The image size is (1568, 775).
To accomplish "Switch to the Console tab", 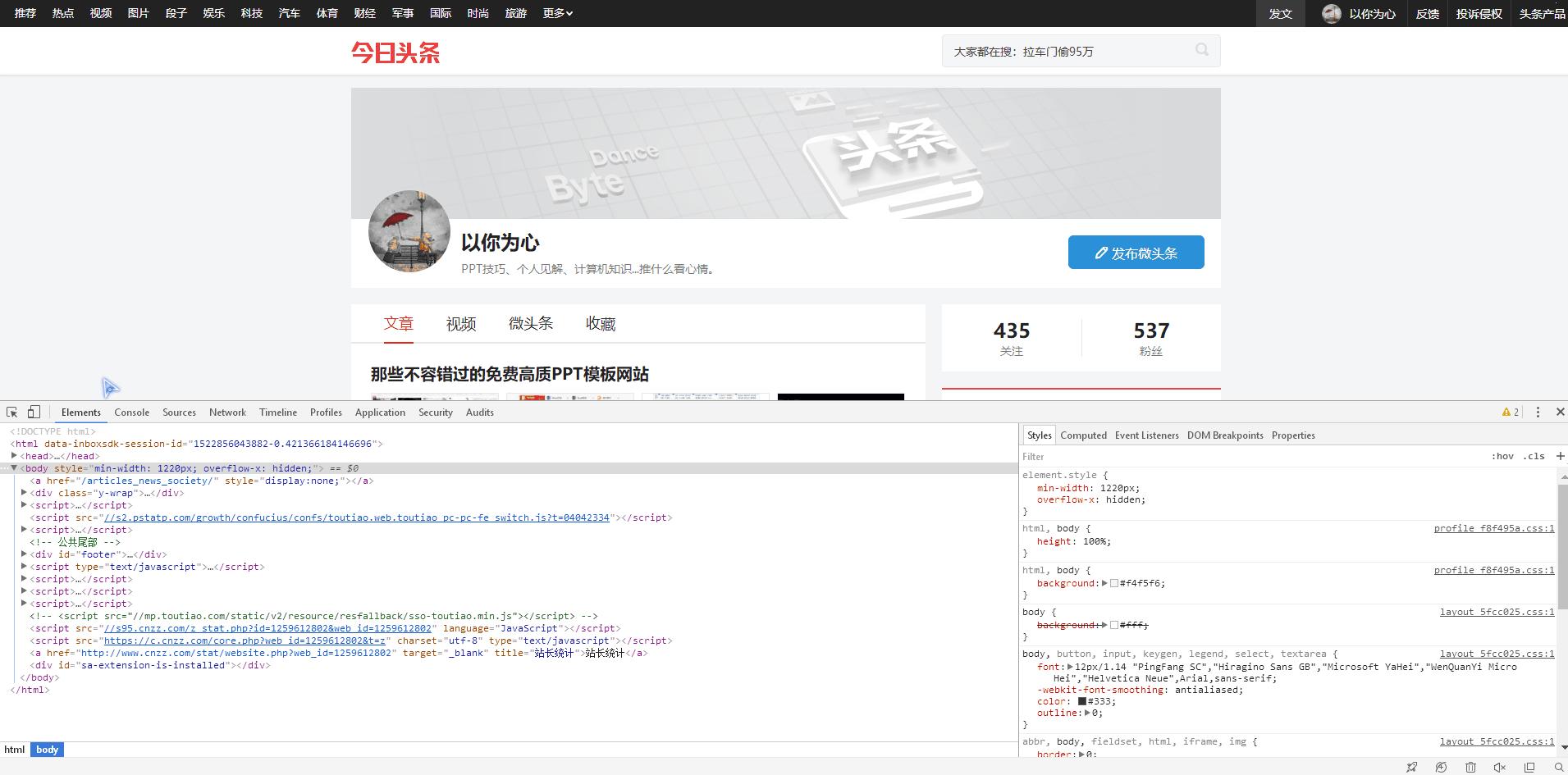I will tap(131, 413).
